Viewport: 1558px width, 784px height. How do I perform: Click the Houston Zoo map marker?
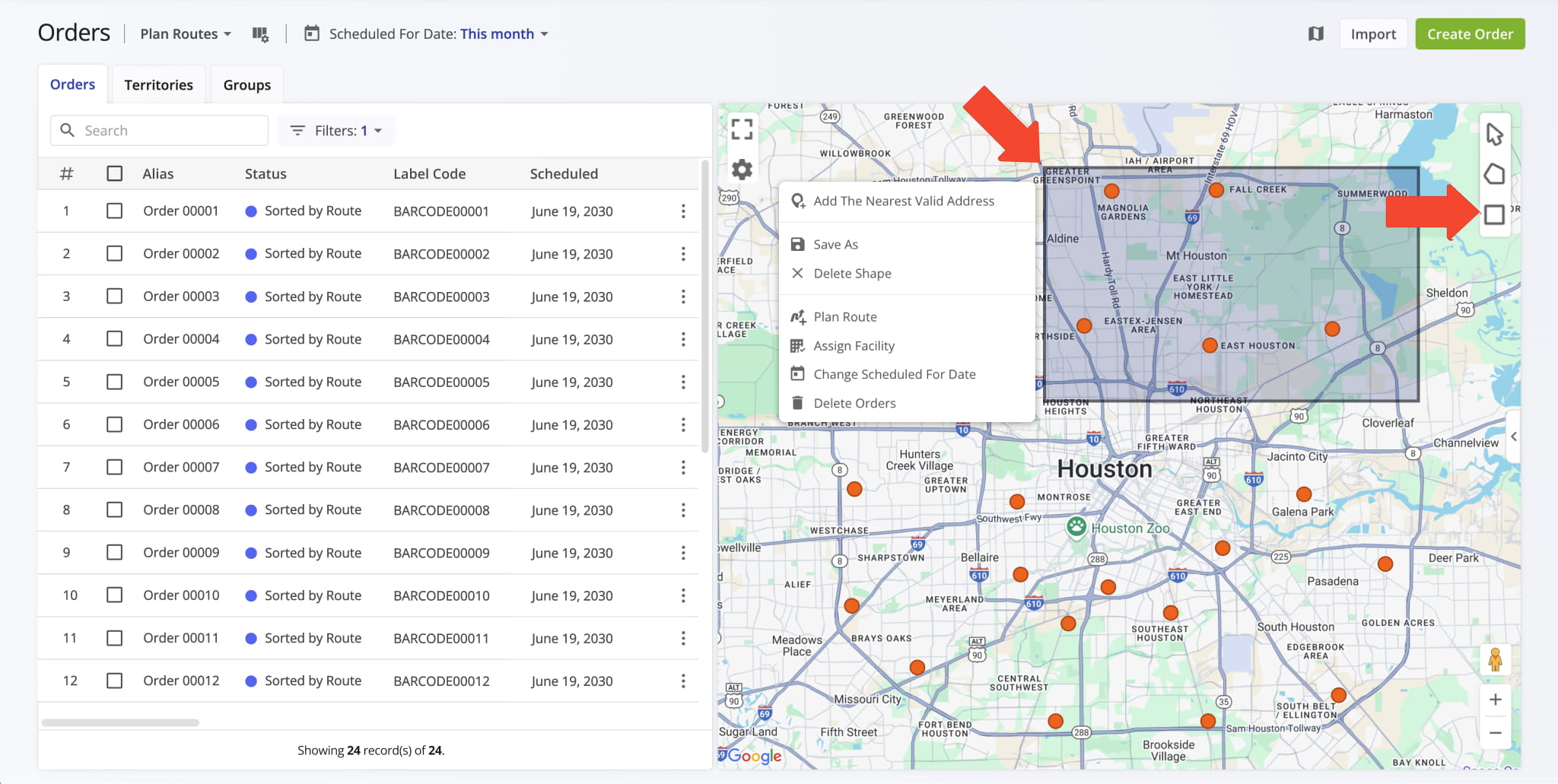[1076, 526]
